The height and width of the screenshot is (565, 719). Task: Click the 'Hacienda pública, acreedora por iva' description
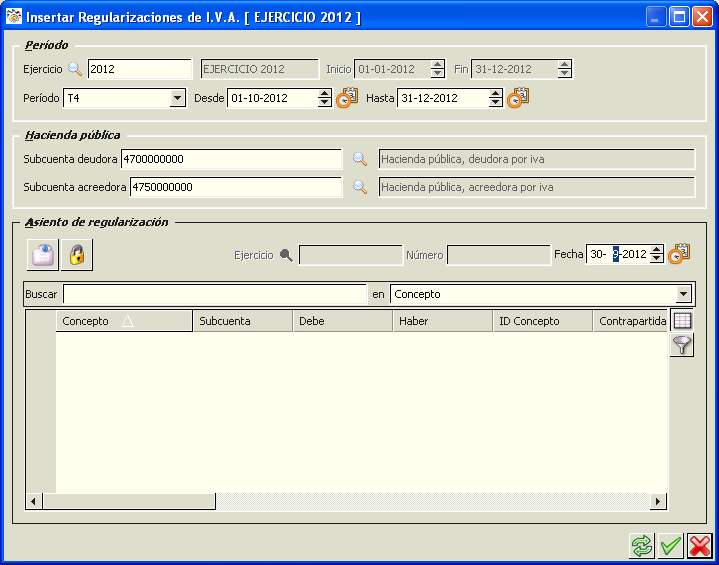coord(537,187)
